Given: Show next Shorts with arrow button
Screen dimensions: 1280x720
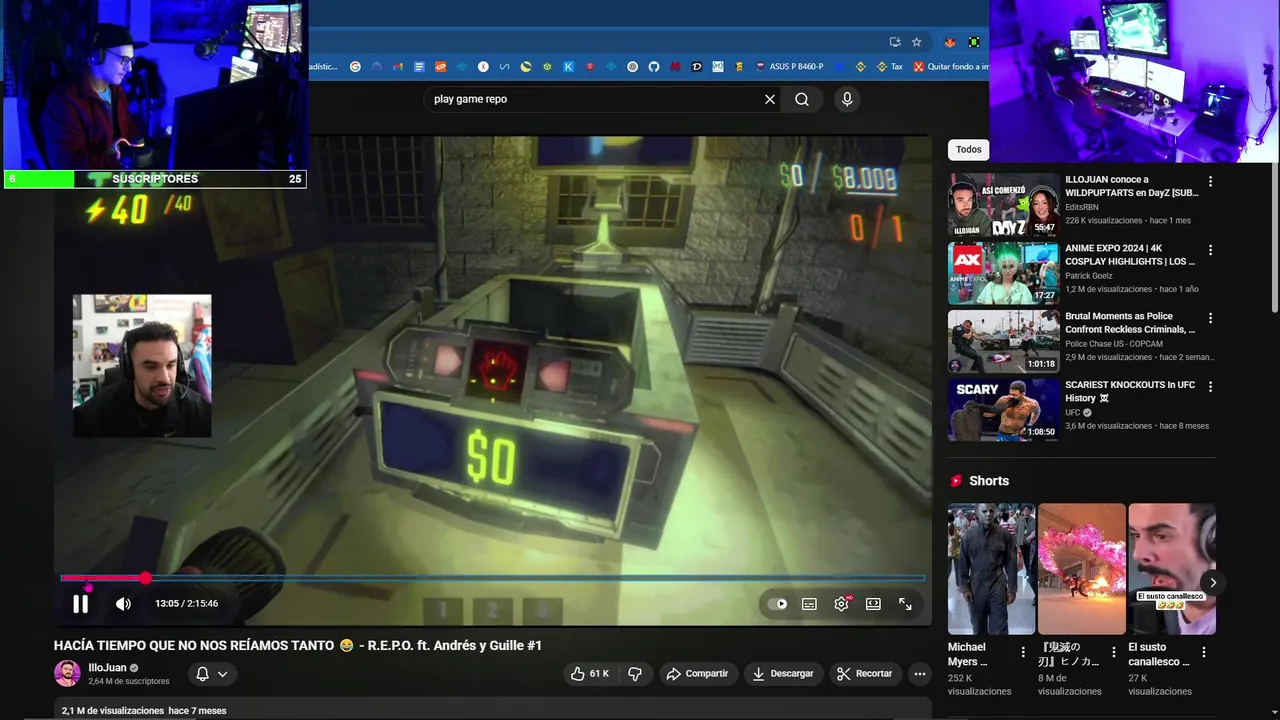Looking at the screenshot, I should point(1213,583).
